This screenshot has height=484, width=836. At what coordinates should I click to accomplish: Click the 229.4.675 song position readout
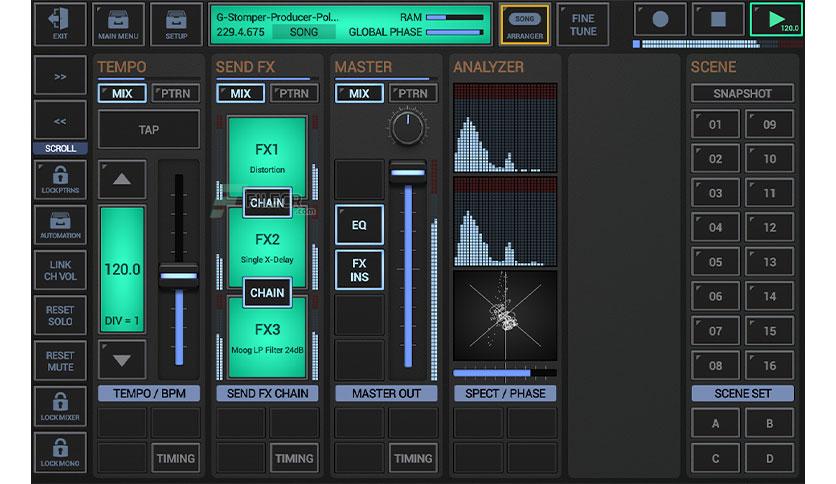click(x=240, y=32)
